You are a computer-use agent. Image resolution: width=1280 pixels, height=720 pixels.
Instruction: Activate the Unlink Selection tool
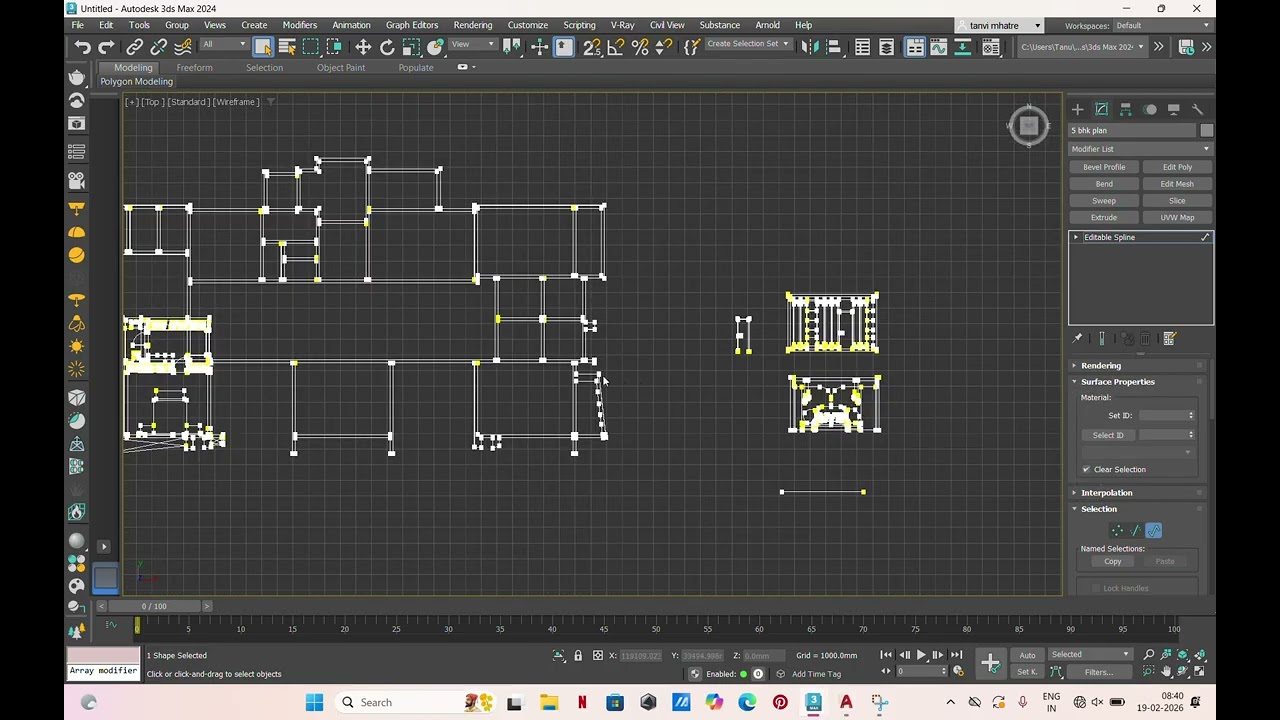pyautogui.click(x=159, y=47)
